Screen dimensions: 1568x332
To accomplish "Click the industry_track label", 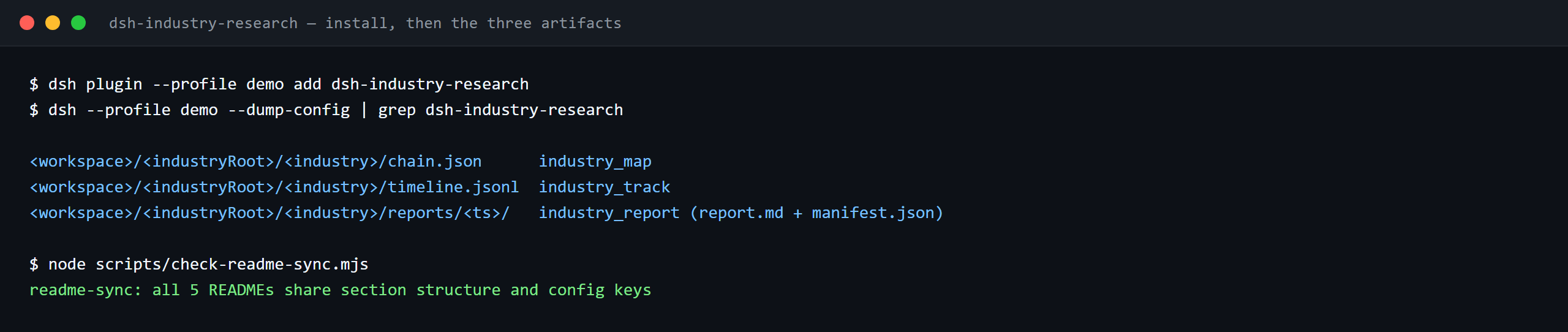I will [604, 187].
